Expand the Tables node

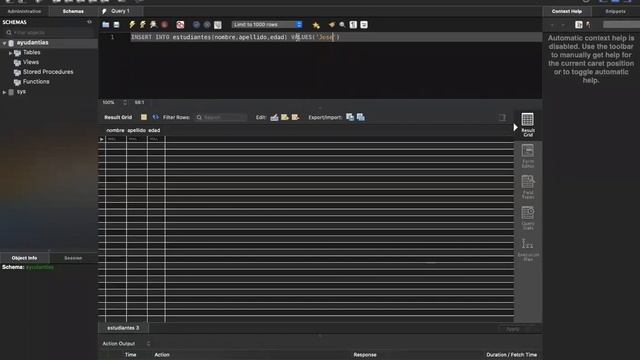11,53
